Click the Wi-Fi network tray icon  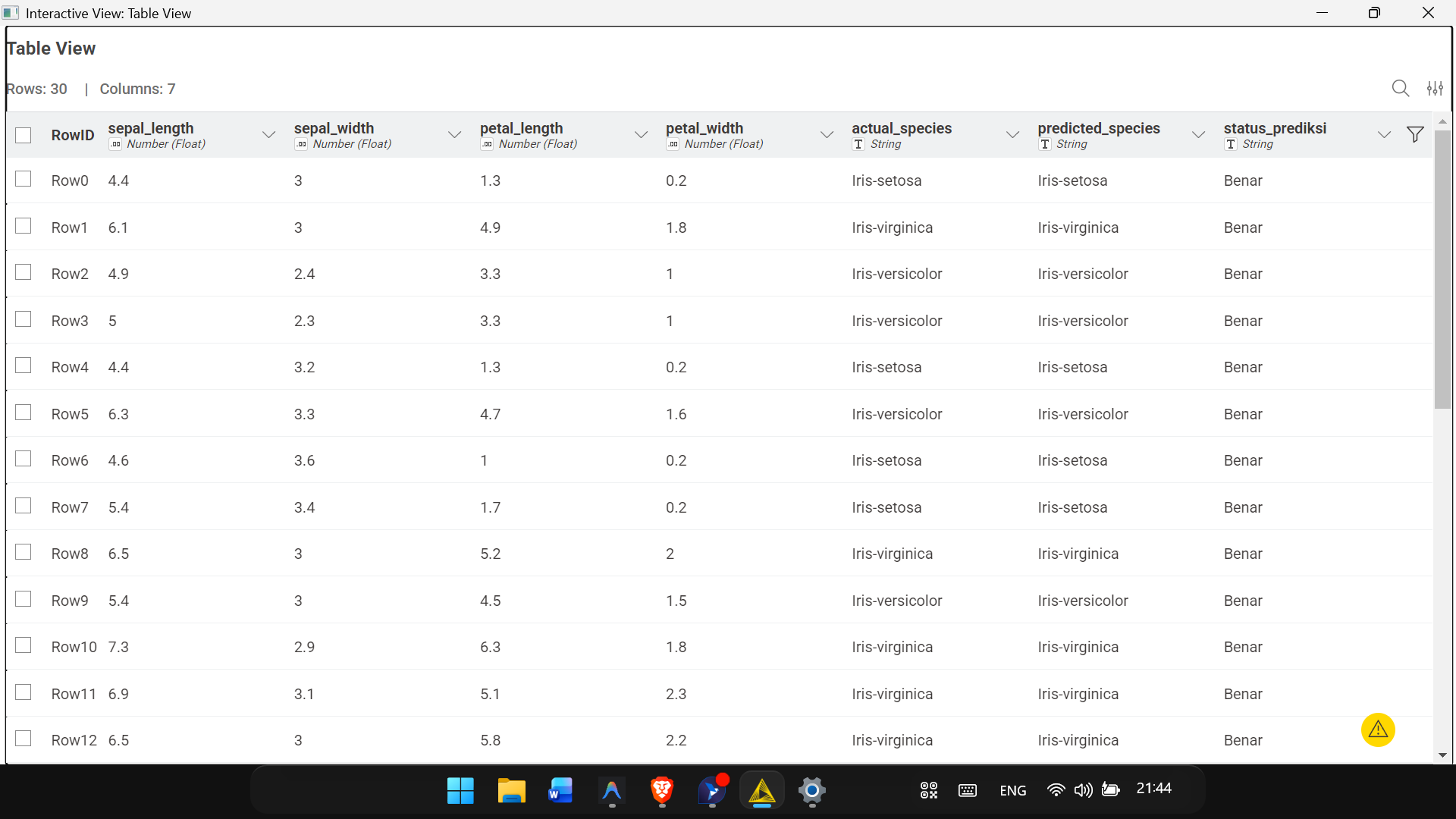coord(1055,790)
